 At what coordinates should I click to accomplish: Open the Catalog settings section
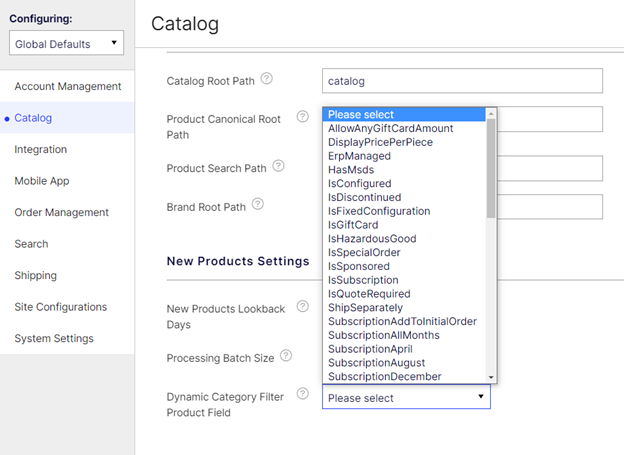(67, 118)
